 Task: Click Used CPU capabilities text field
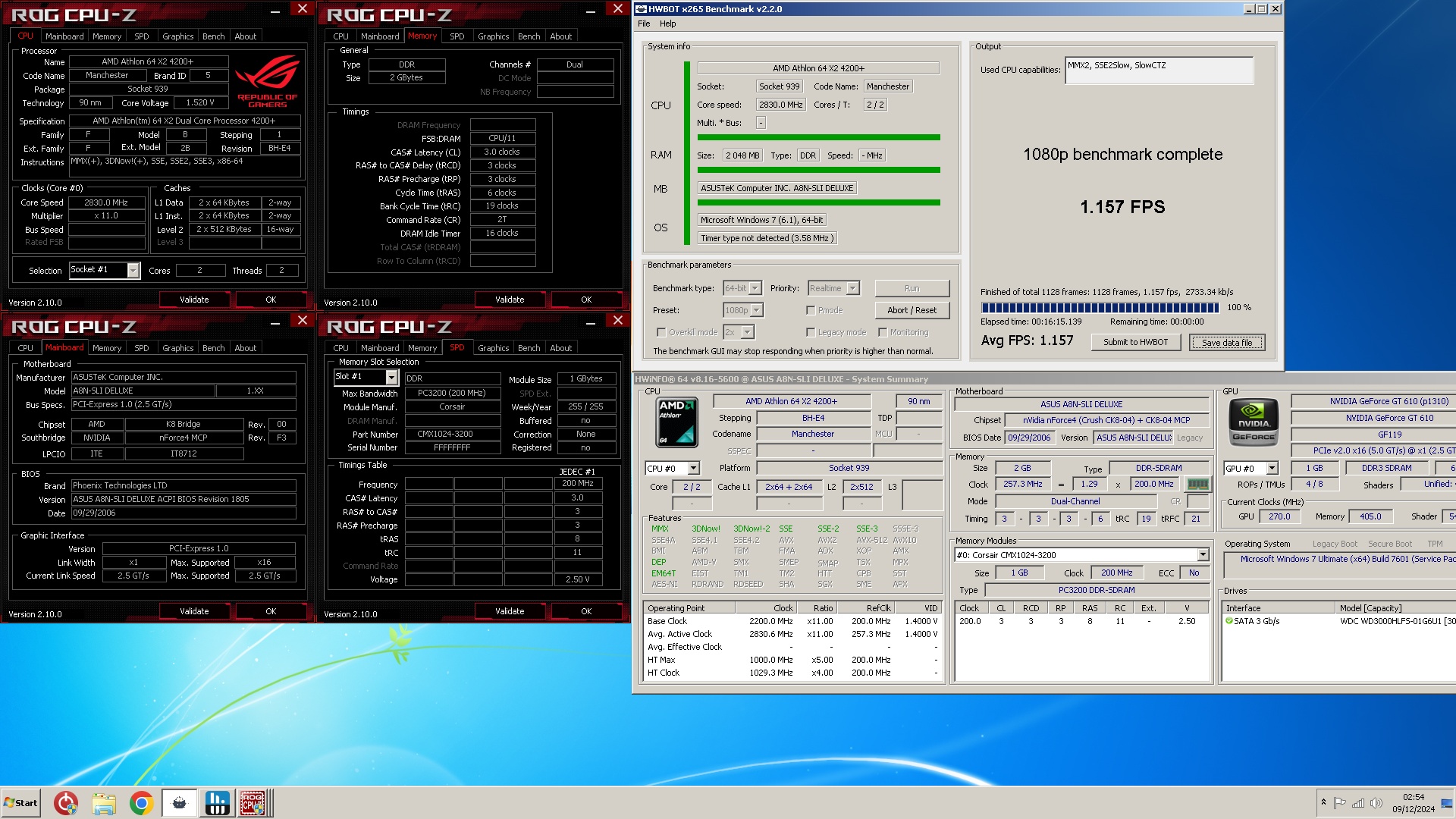click(1159, 71)
